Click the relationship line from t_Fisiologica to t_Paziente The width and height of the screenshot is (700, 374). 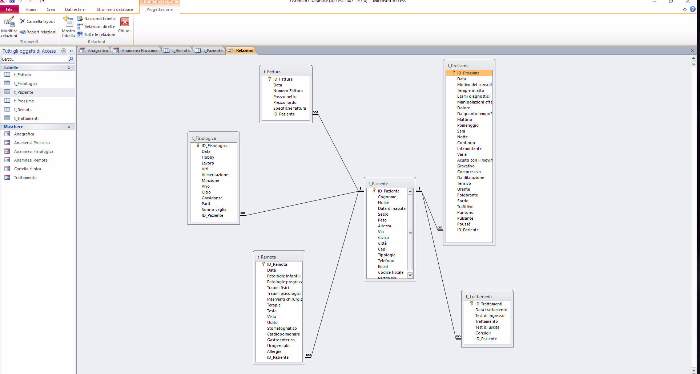[x=301, y=204]
